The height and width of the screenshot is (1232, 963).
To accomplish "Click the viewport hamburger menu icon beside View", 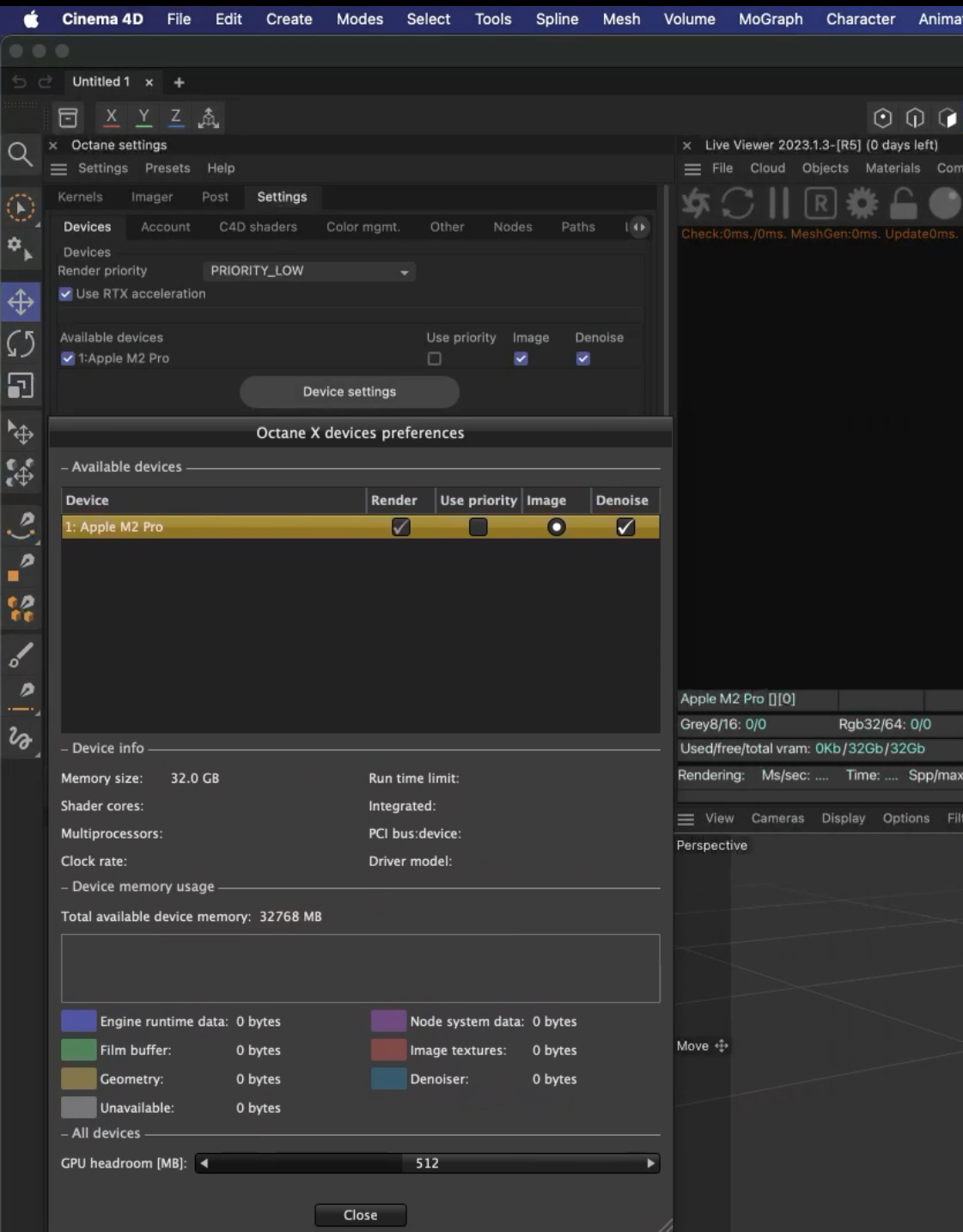I will (x=686, y=819).
